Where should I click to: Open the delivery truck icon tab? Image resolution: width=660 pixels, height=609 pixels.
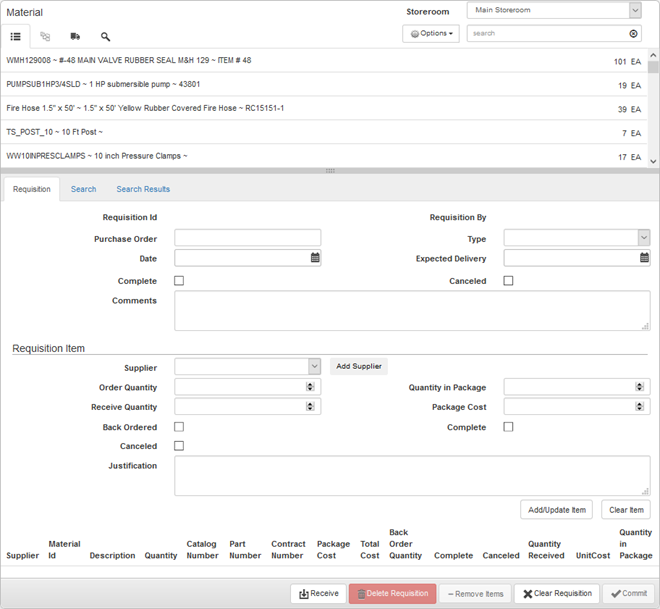75,36
